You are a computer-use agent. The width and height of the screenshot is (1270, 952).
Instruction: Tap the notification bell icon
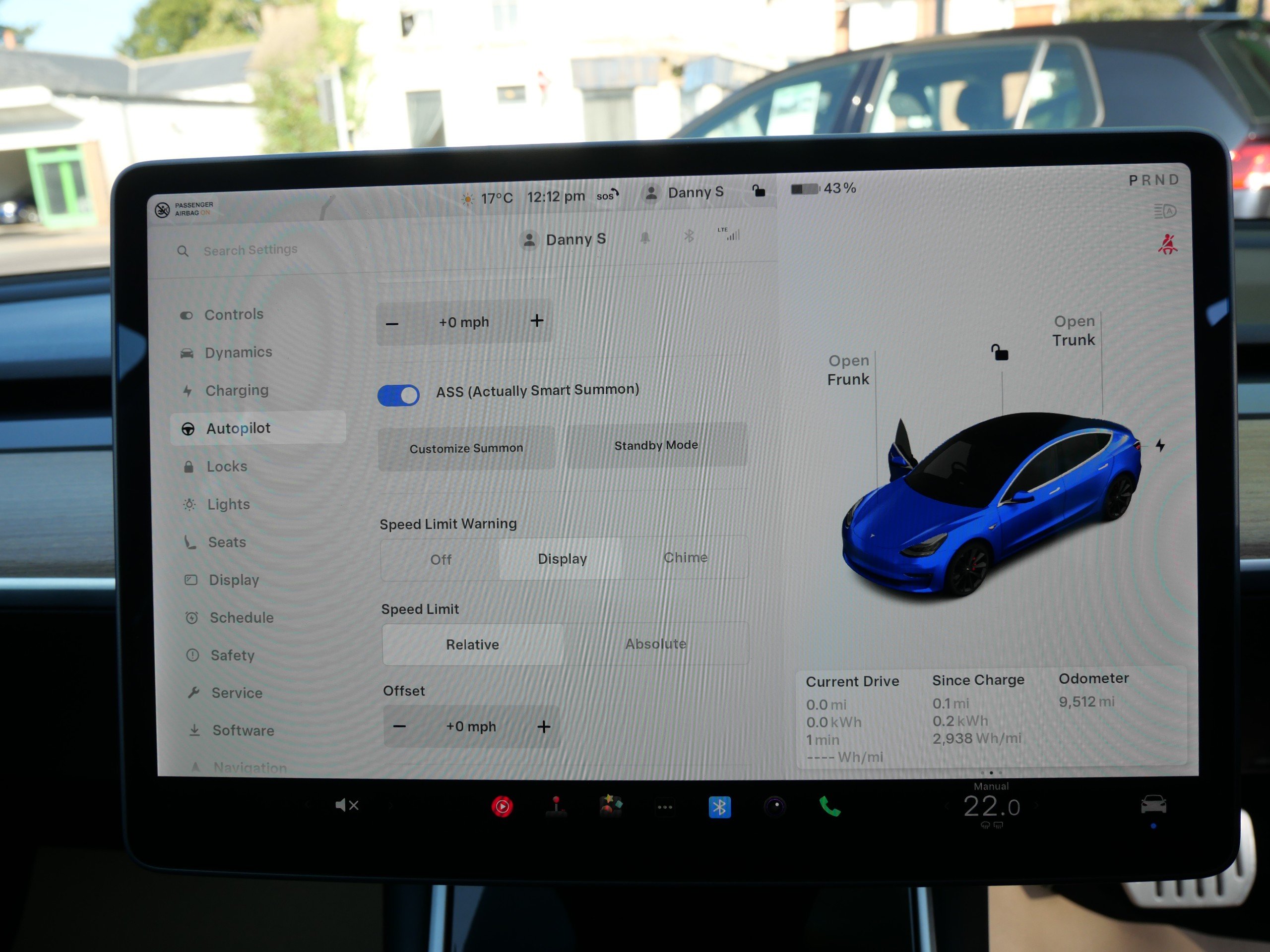click(x=645, y=237)
